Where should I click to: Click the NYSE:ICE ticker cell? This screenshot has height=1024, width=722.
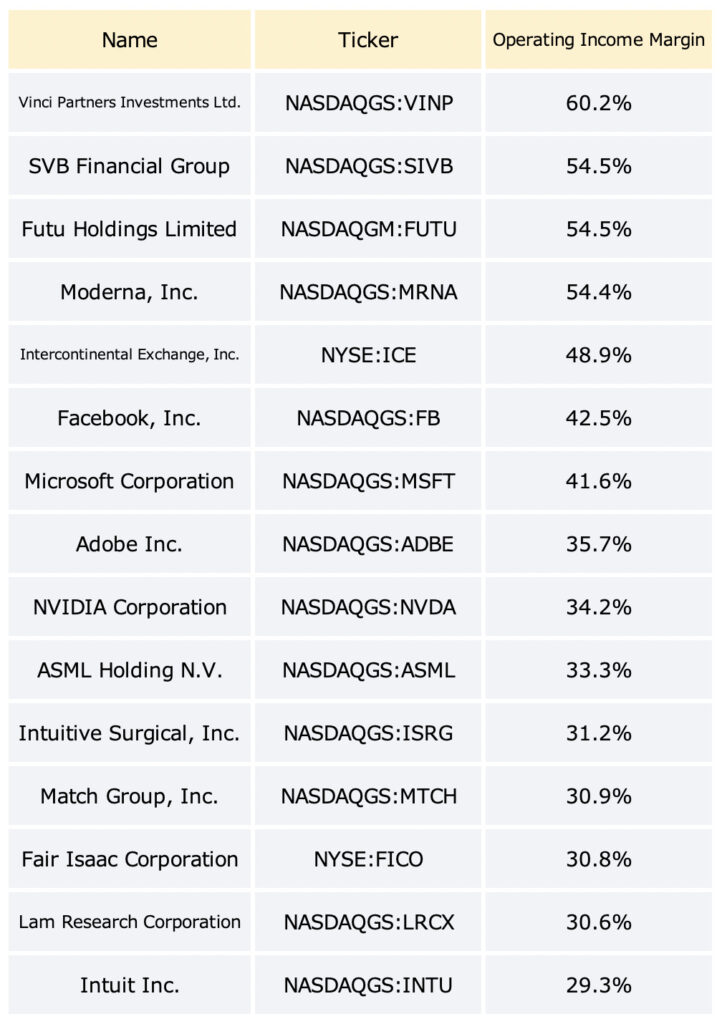368,355
